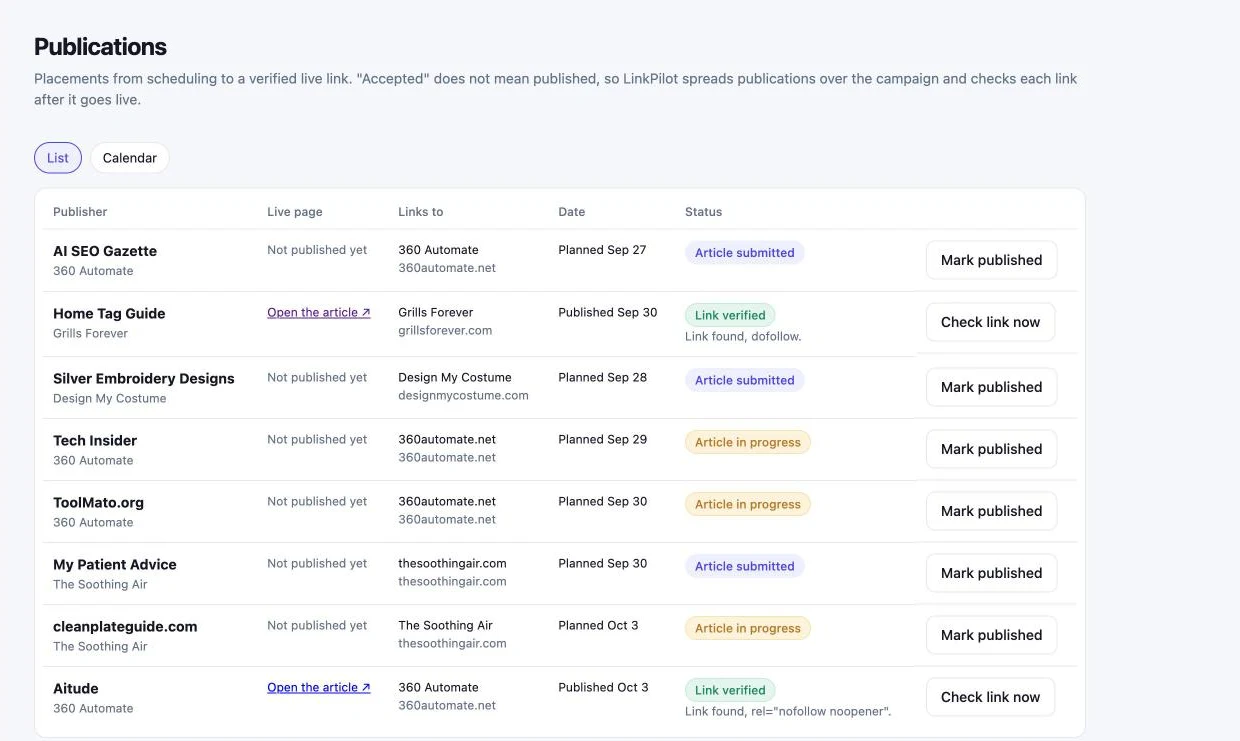Check link now for Aitude

pyautogui.click(x=990, y=697)
